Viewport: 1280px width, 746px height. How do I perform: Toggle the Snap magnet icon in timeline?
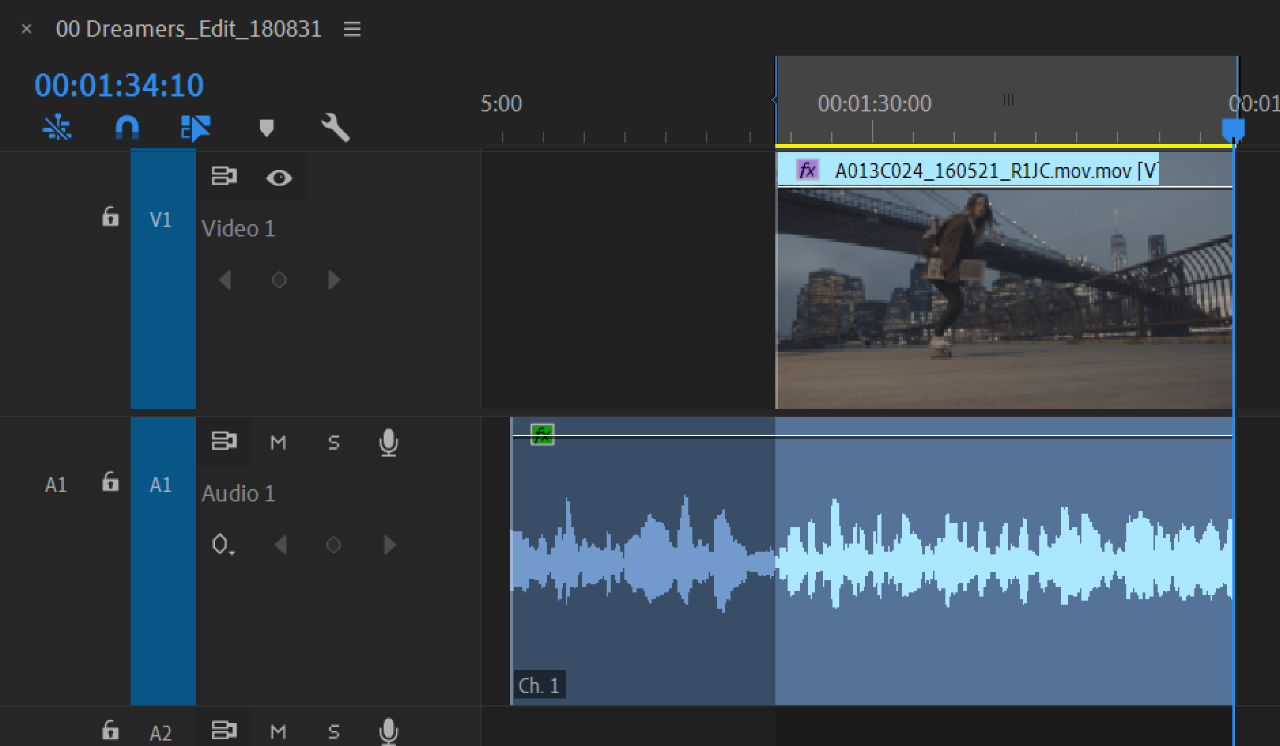pos(127,127)
